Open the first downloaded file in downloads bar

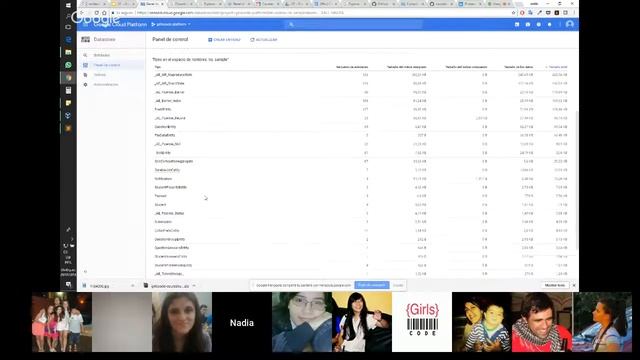[100, 286]
